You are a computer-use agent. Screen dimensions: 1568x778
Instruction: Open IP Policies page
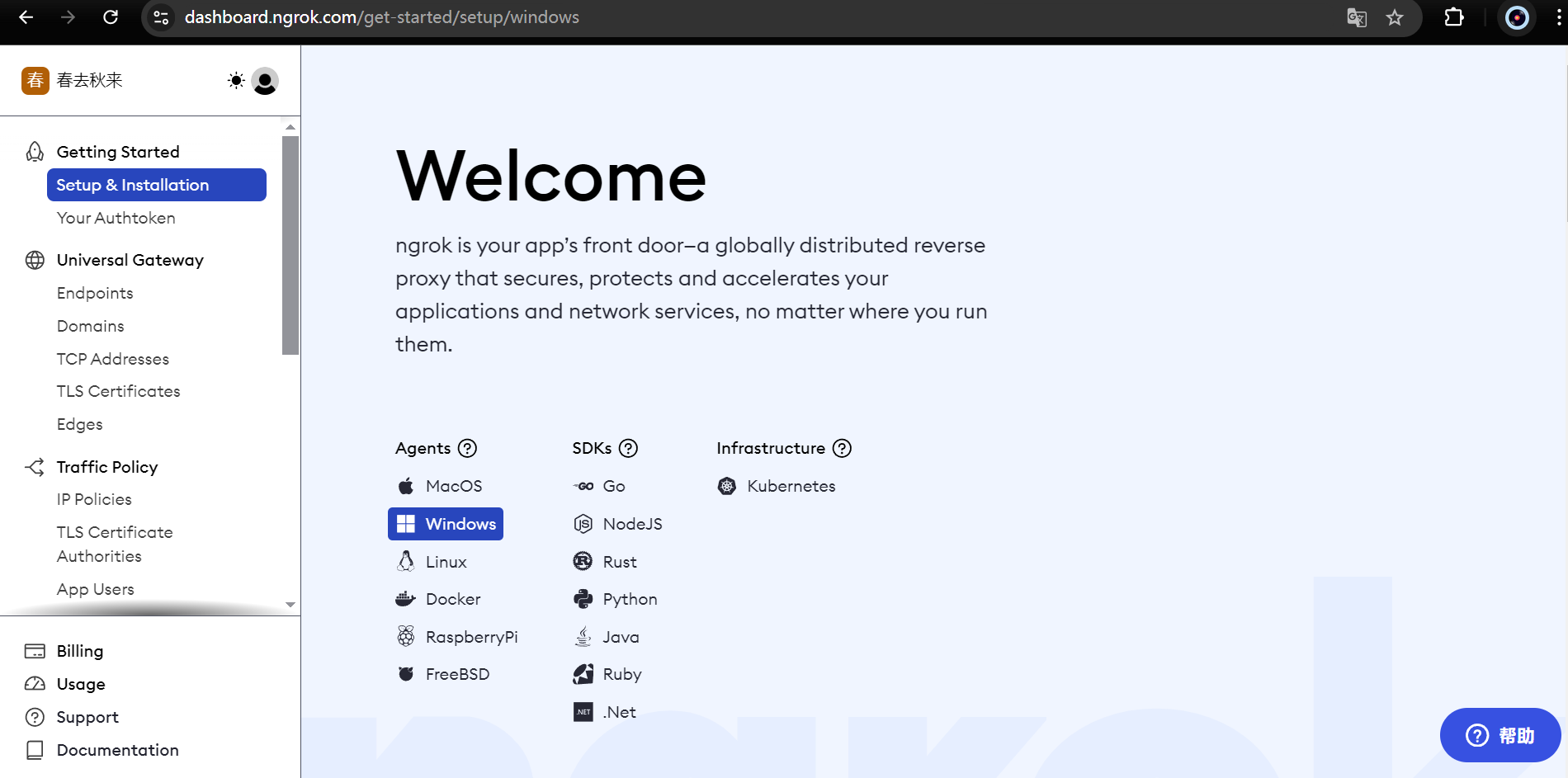94,499
